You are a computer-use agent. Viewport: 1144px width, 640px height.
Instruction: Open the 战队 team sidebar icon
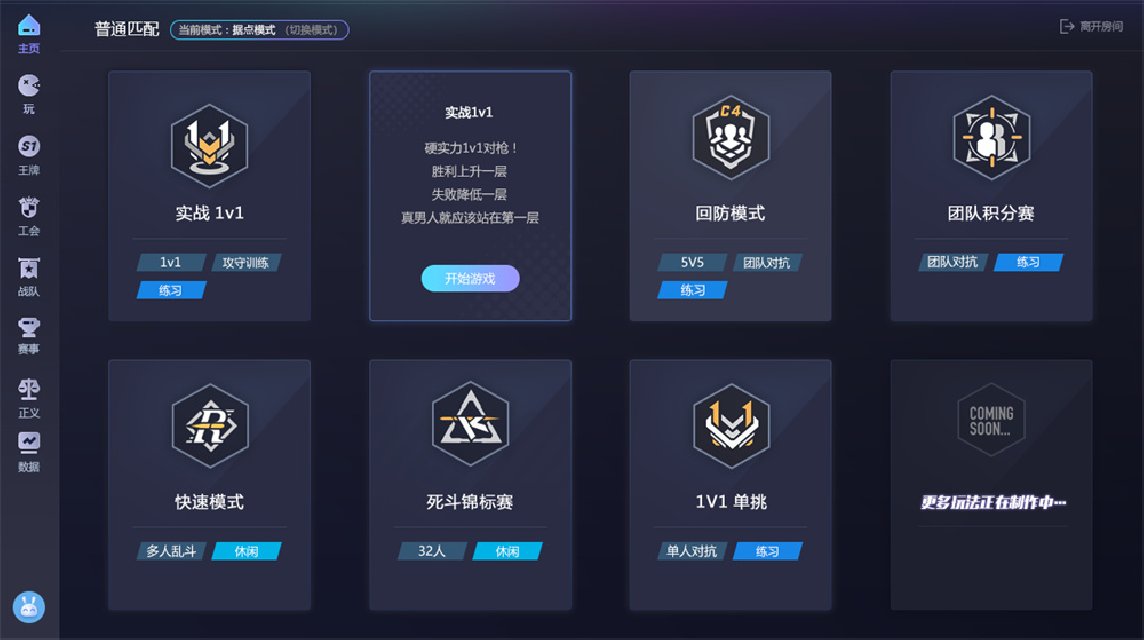(x=29, y=277)
